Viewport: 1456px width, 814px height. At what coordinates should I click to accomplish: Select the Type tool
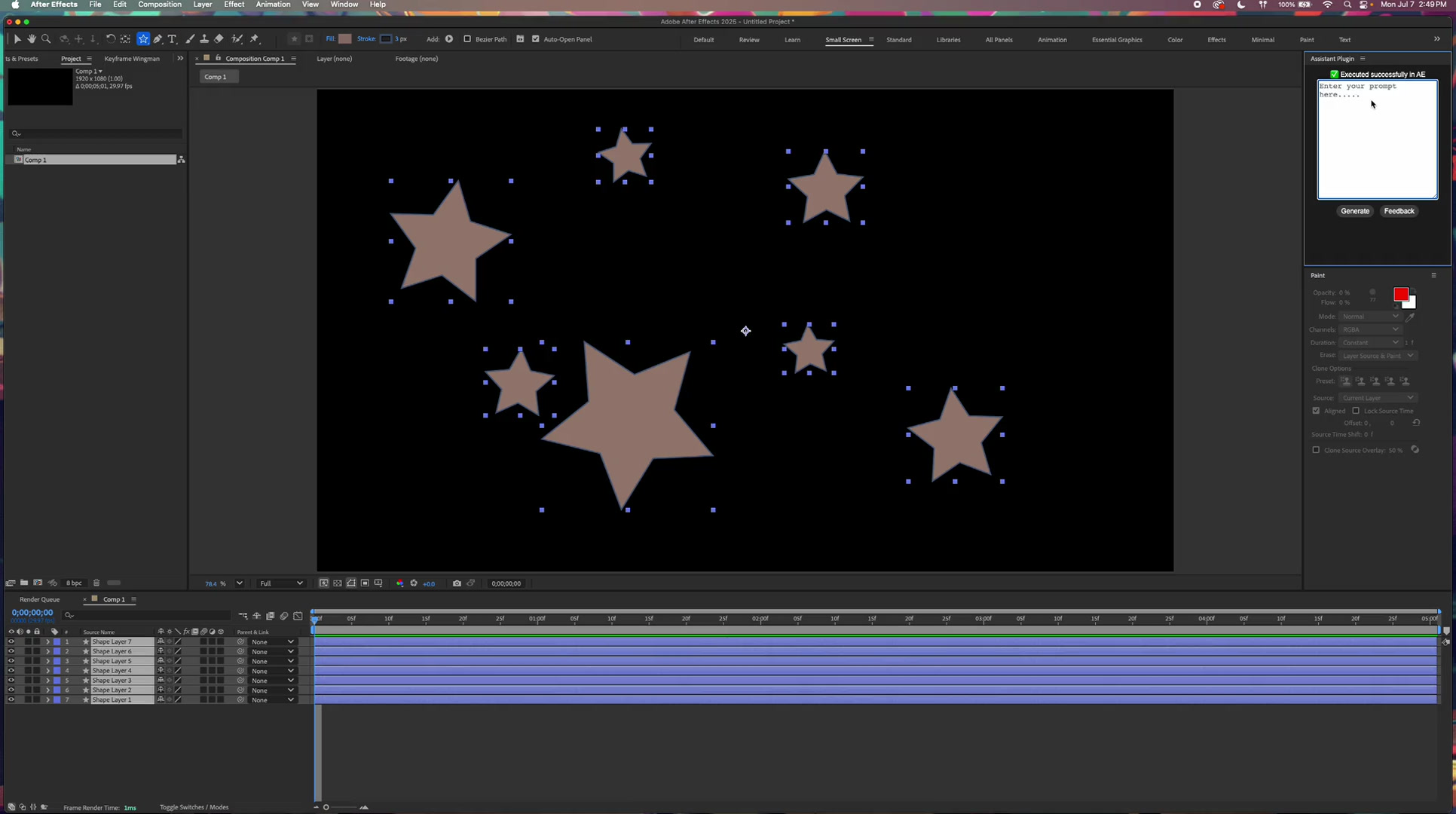172,38
